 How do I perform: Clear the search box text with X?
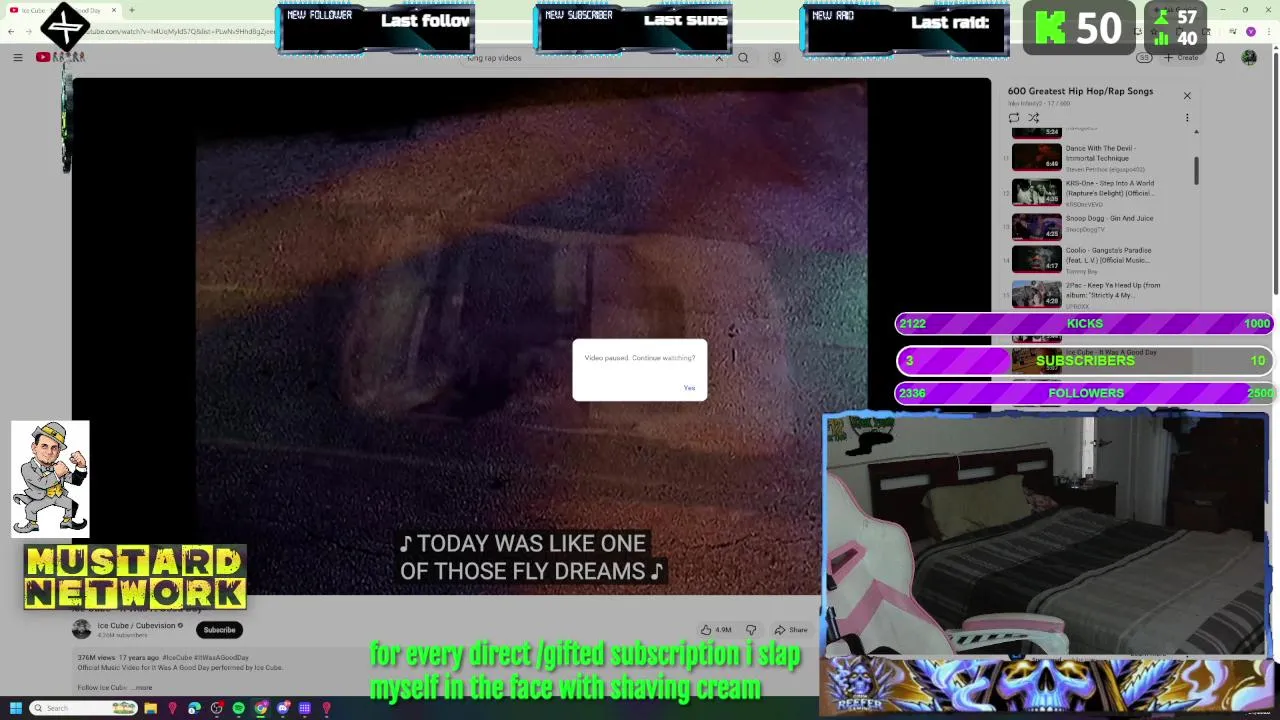[718, 58]
